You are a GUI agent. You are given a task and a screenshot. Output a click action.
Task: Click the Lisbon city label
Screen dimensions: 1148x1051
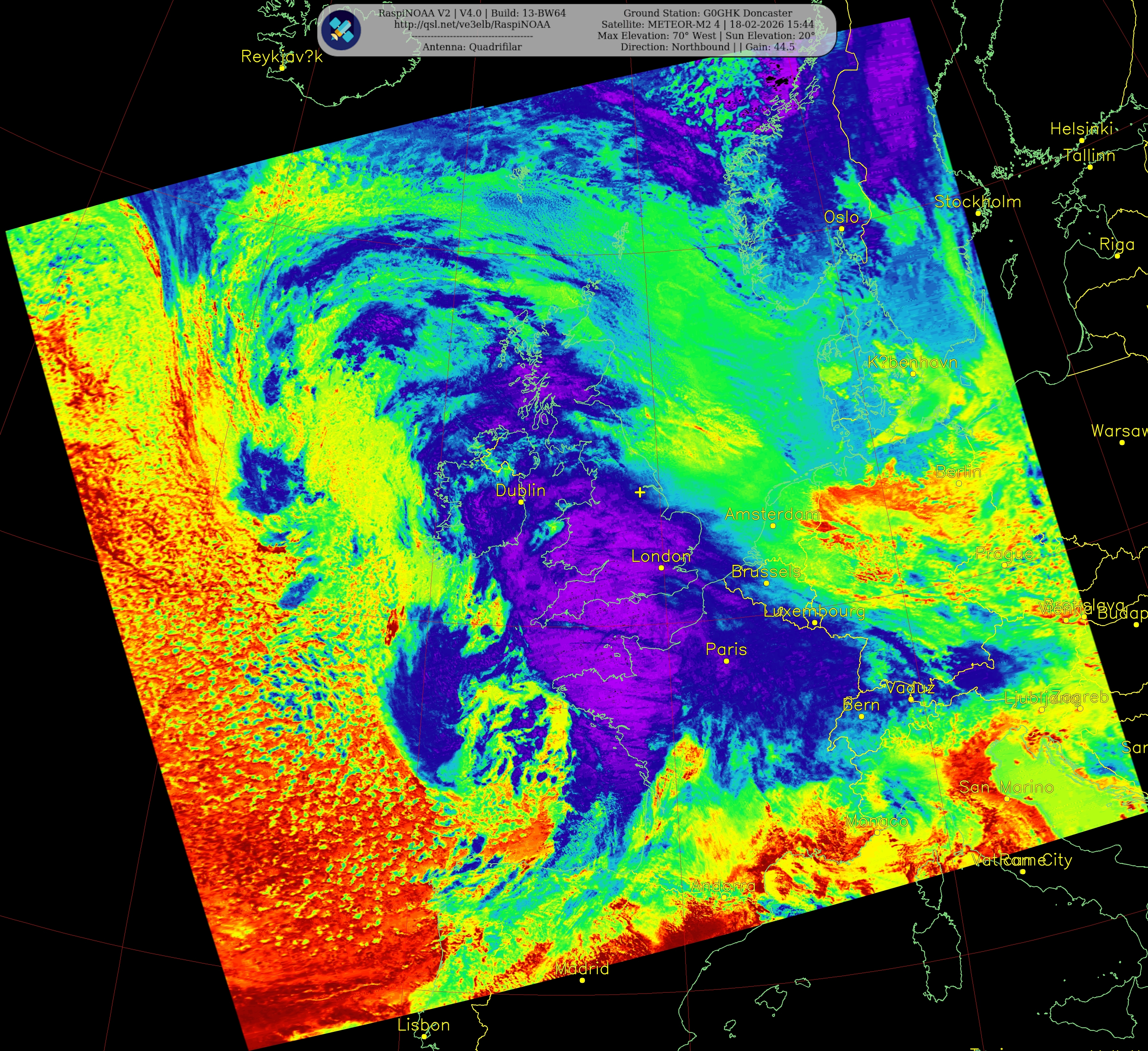pyautogui.click(x=423, y=1025)
